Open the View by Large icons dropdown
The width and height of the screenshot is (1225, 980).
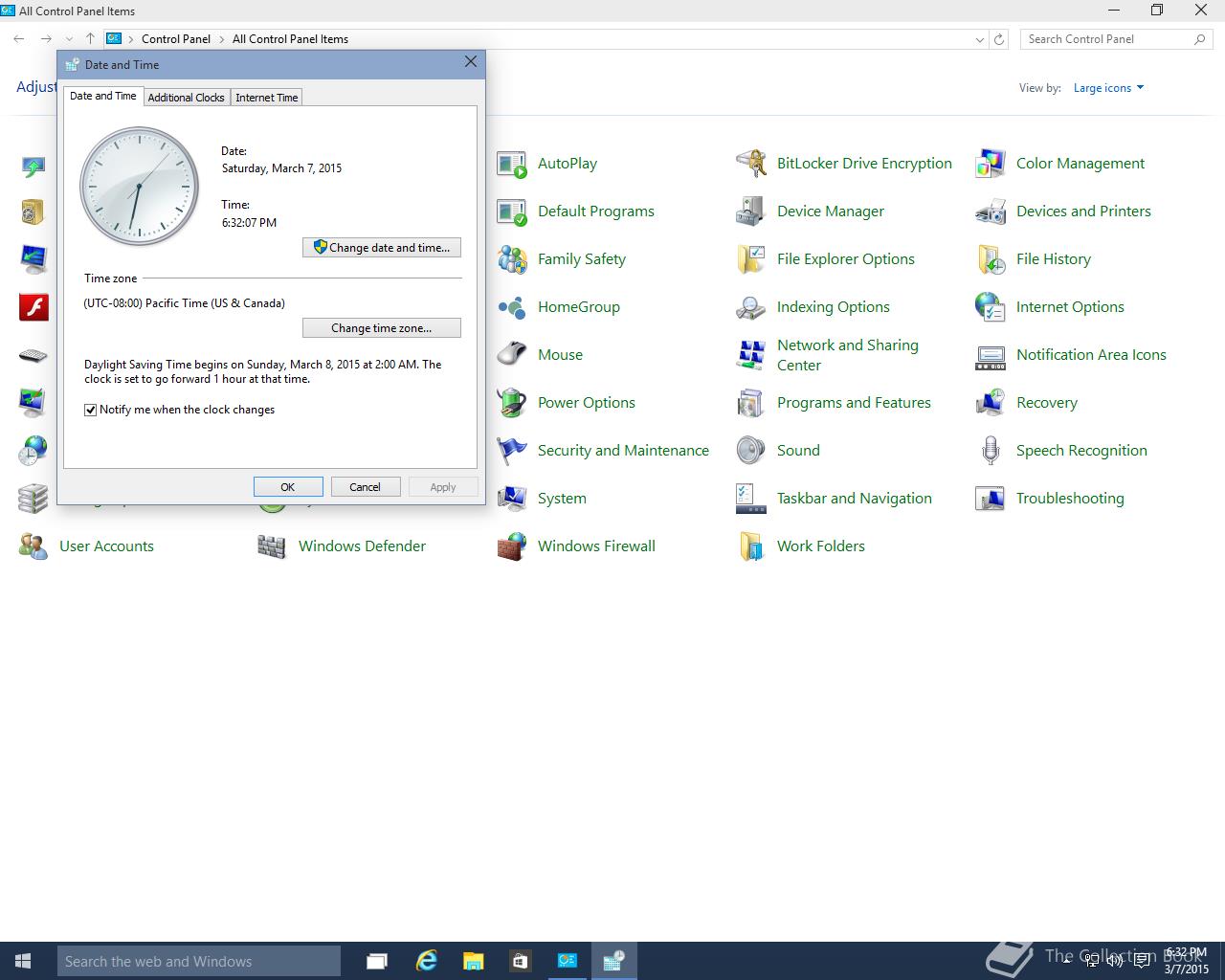pyautogui.click(x=1108, y=88)
